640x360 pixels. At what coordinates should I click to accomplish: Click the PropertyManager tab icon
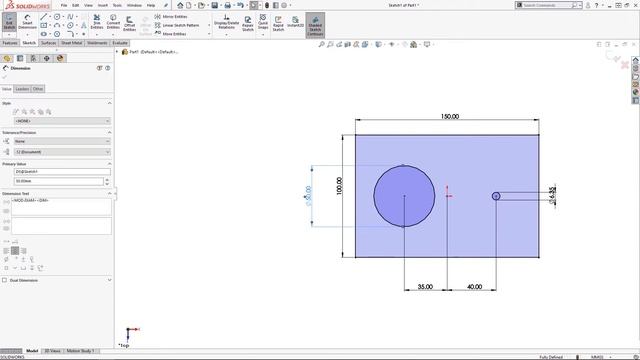coord(20,58)
